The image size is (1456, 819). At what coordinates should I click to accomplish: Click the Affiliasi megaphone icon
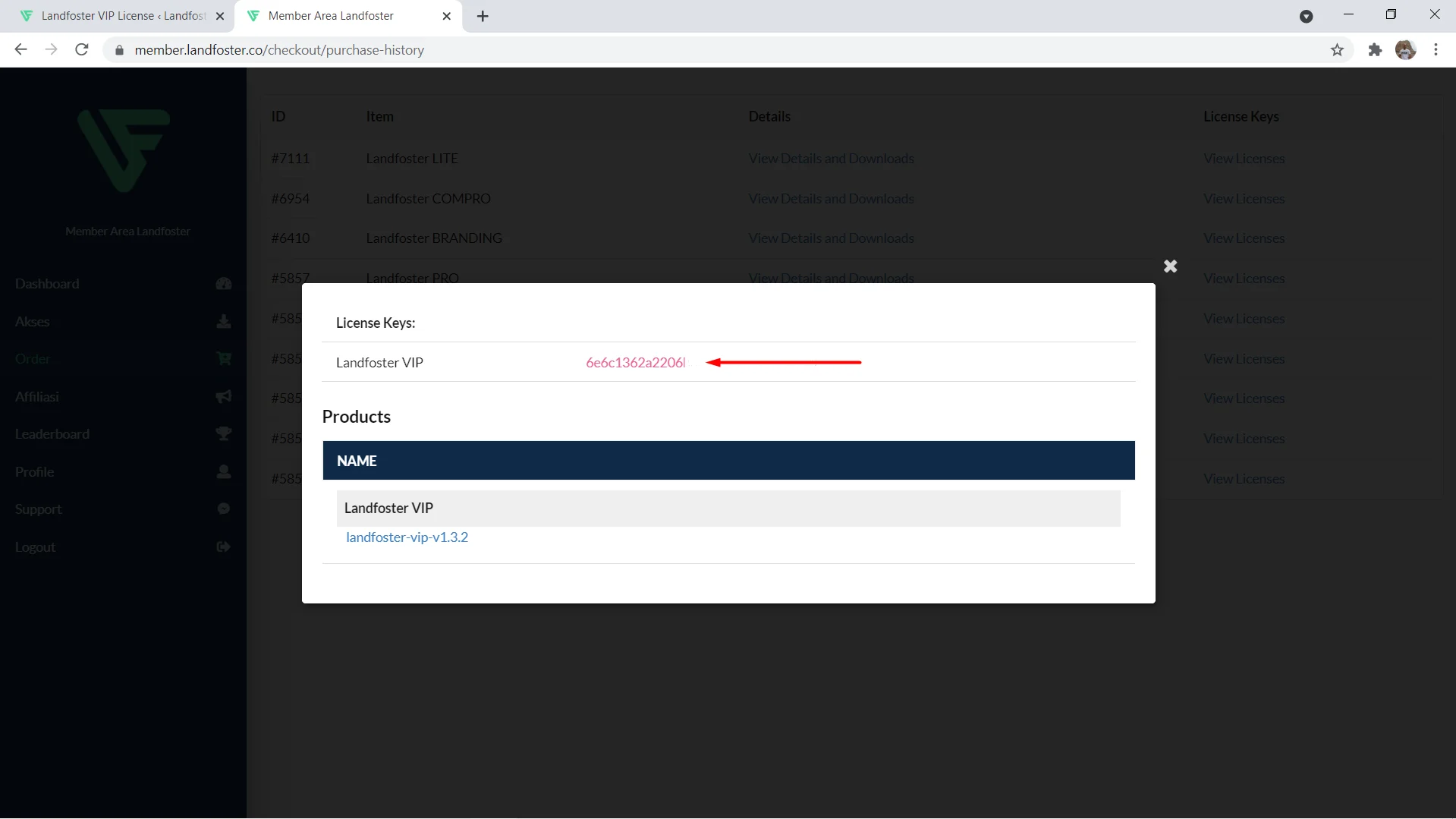[x=224, y=396]
